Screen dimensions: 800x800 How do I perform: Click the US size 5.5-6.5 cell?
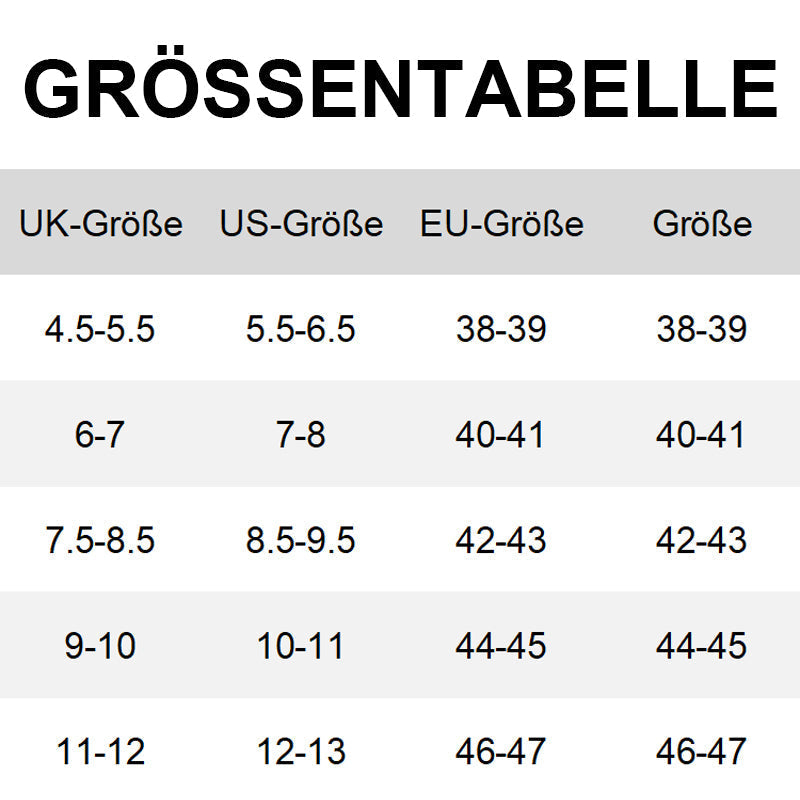pyautogui.click(x=301, y=329)
